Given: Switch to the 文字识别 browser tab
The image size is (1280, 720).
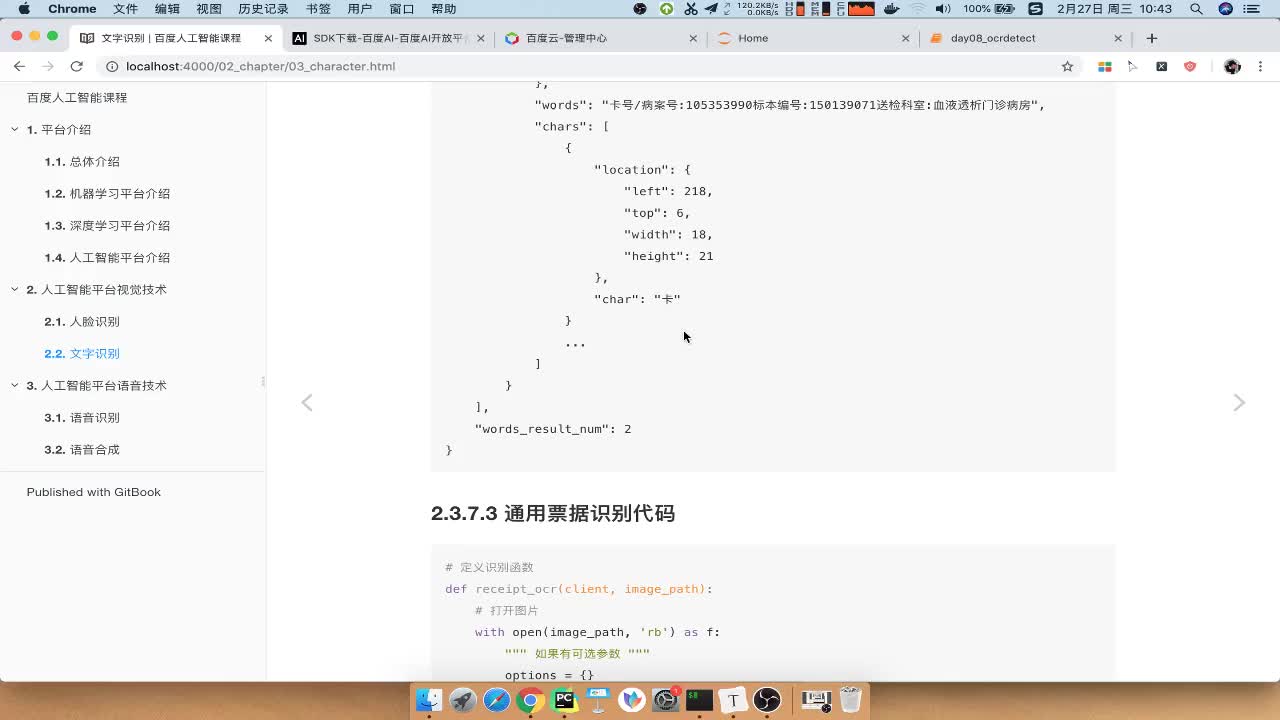Looking at the screenshot, I should click(x=171, y=38).
